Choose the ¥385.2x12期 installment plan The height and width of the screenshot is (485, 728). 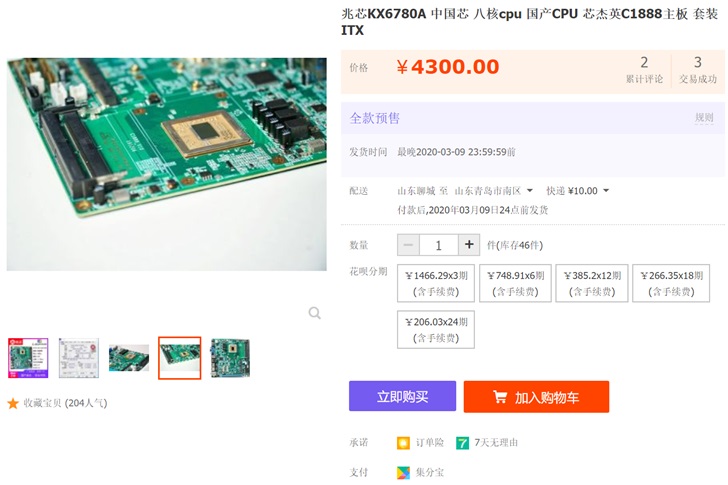point(592,283)
